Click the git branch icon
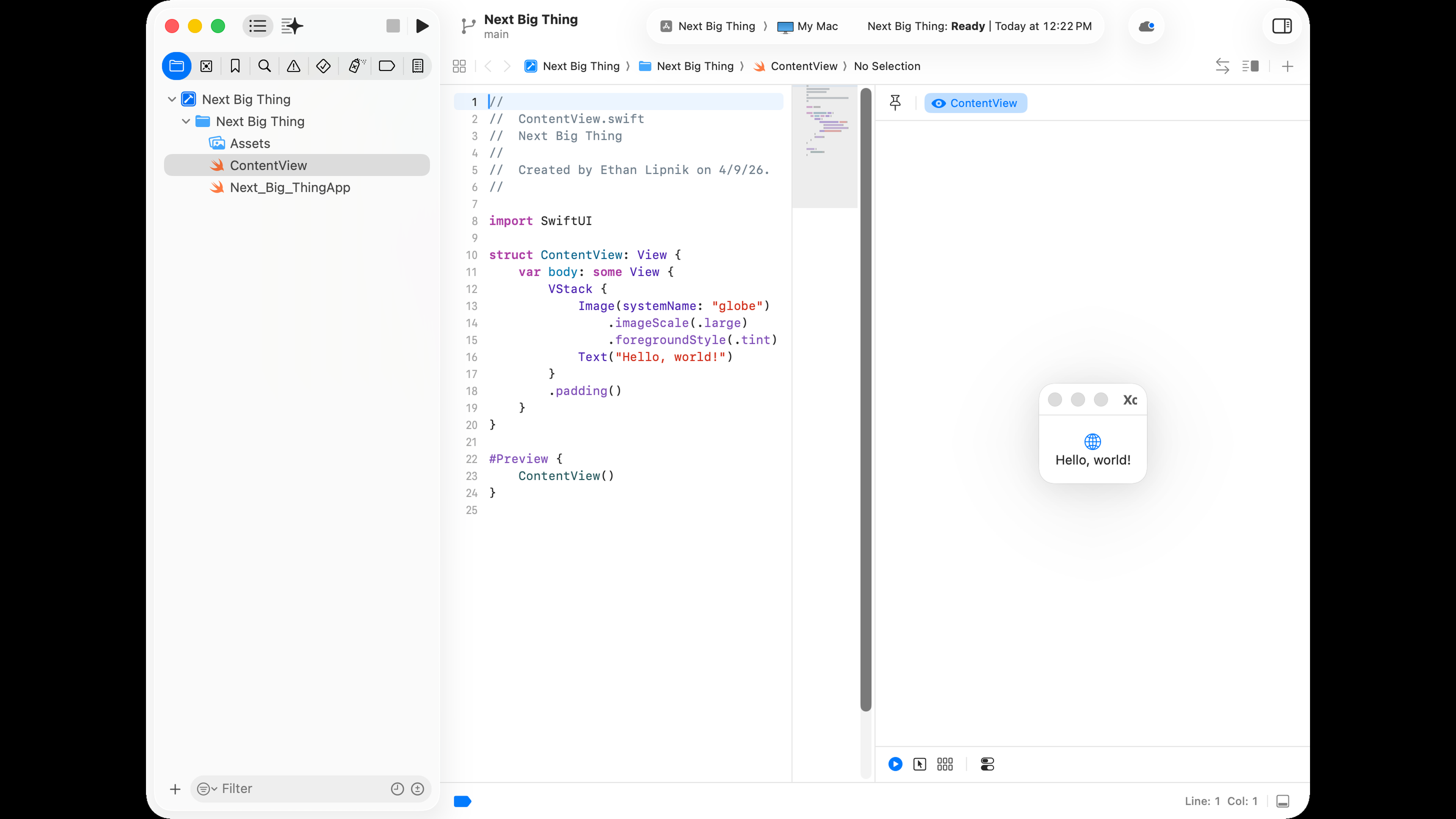The image size is (1456, 819). (x=468, y=26)
